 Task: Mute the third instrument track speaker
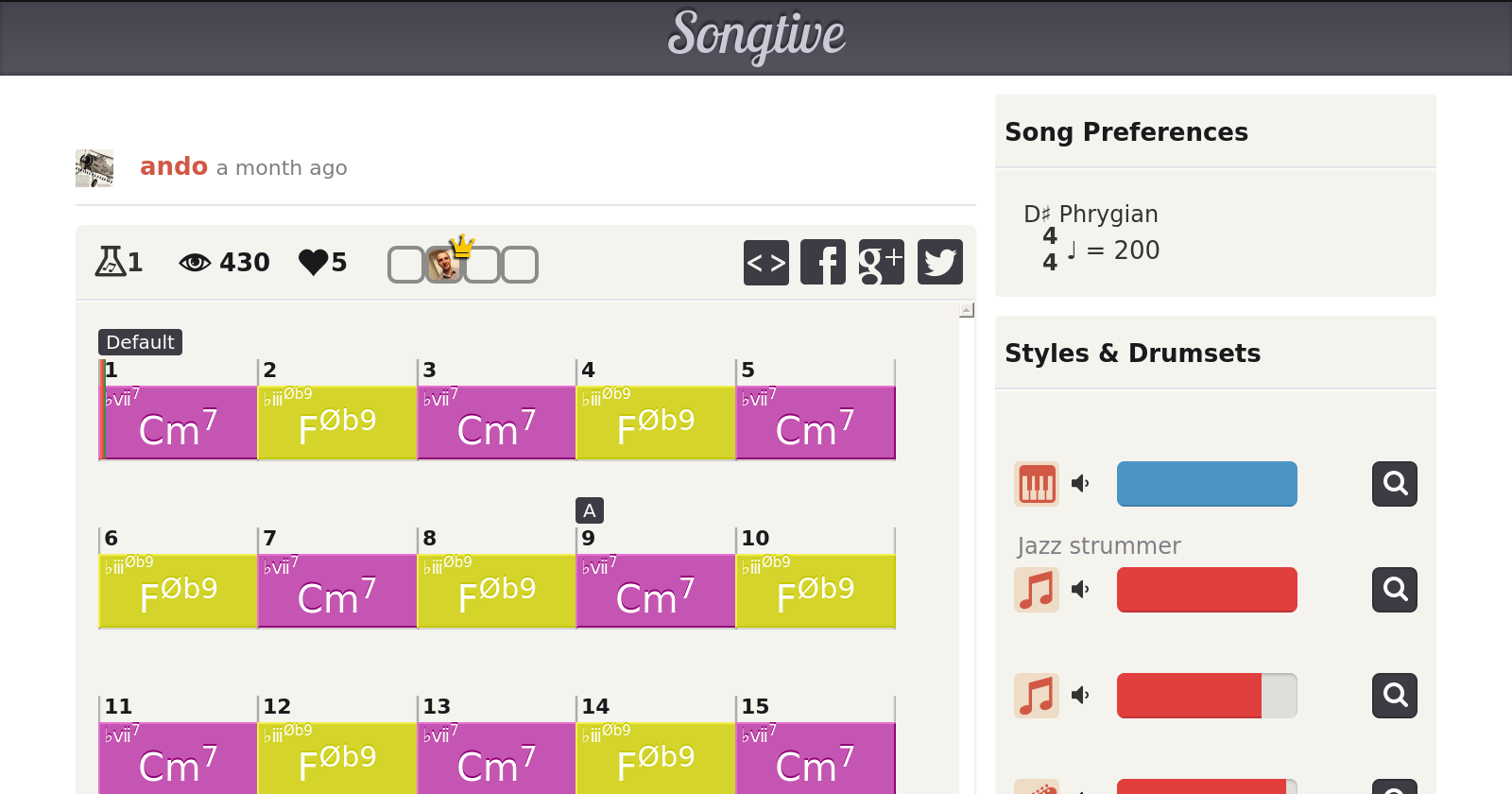[x=1080, y=696]
